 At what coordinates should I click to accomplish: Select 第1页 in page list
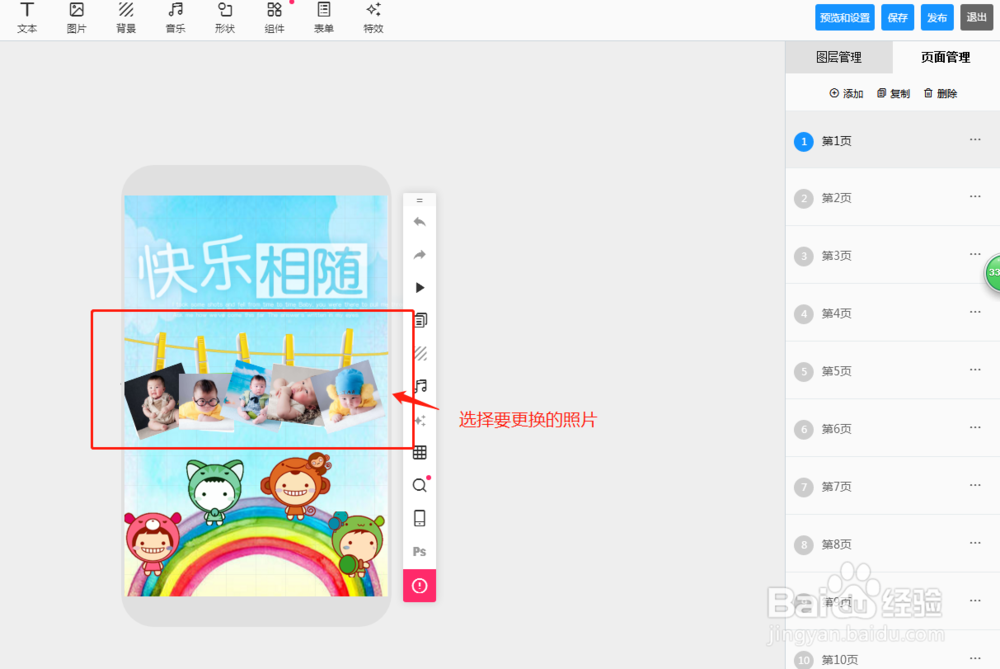click(893, 140)
